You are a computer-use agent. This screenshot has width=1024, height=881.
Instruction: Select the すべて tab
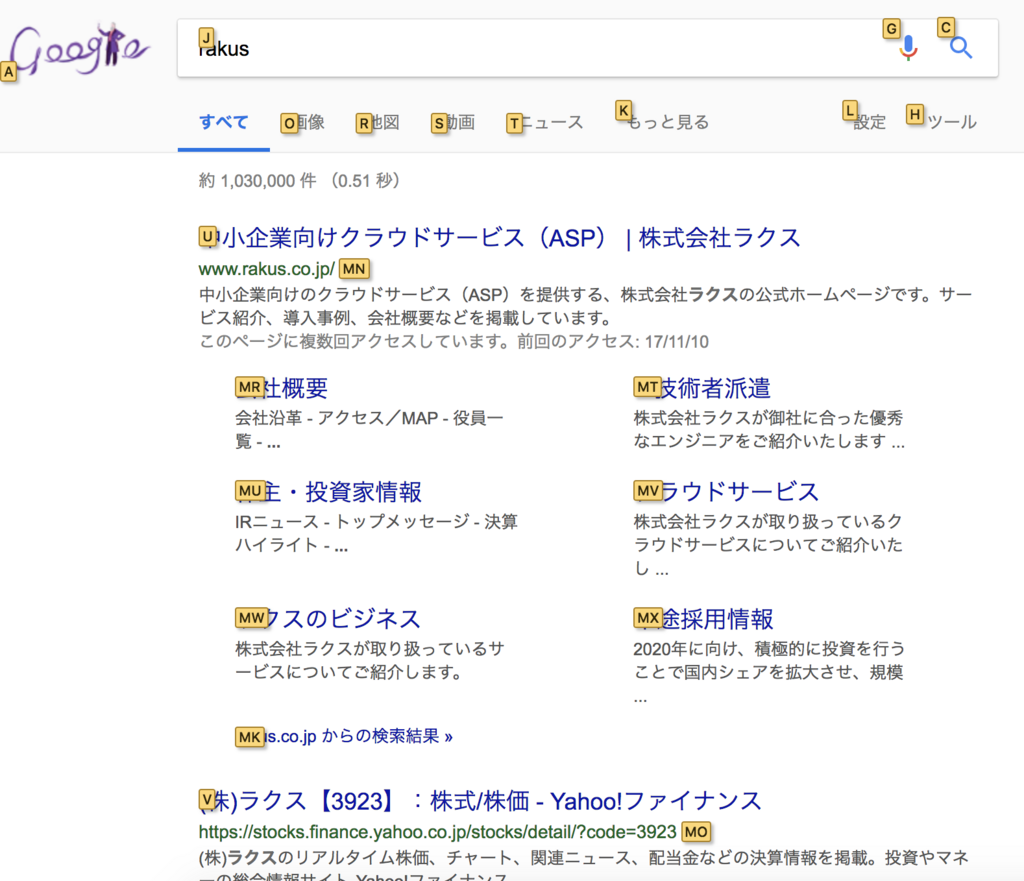pyautogui.click(x=223, y=122)
